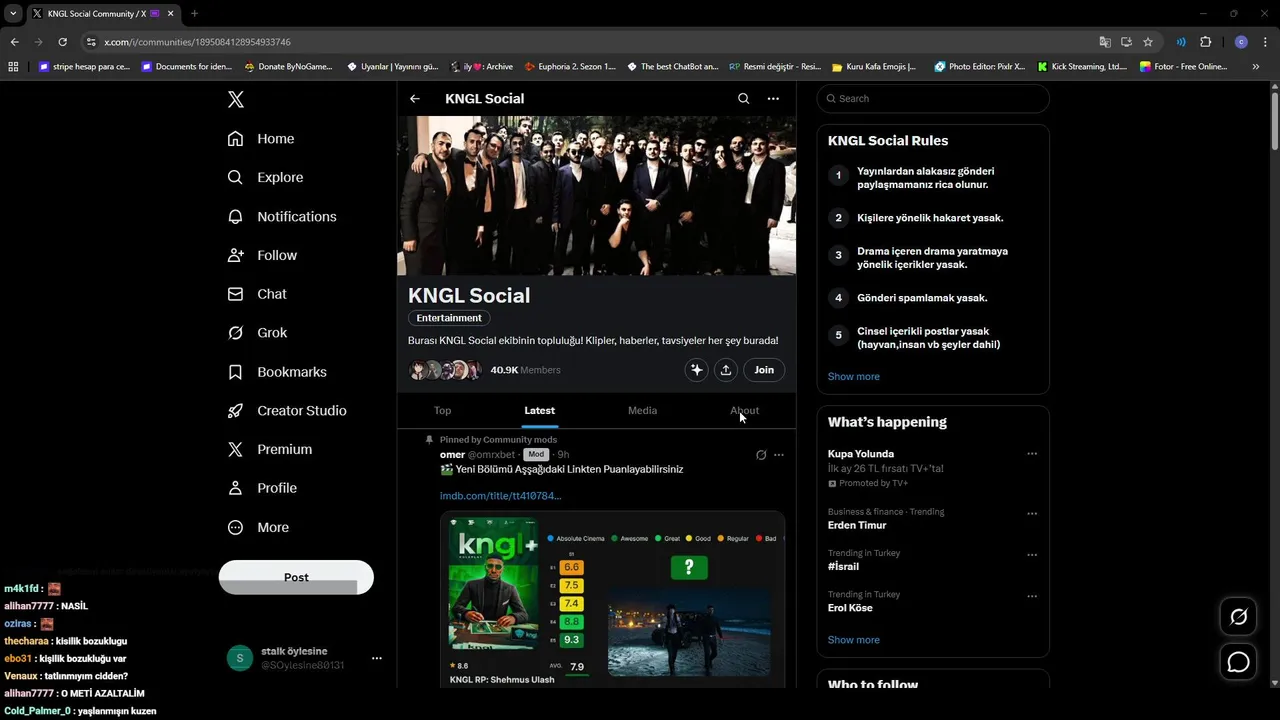Open omer's profile name on post
The image size is (1280, 720).
point(452,455)
